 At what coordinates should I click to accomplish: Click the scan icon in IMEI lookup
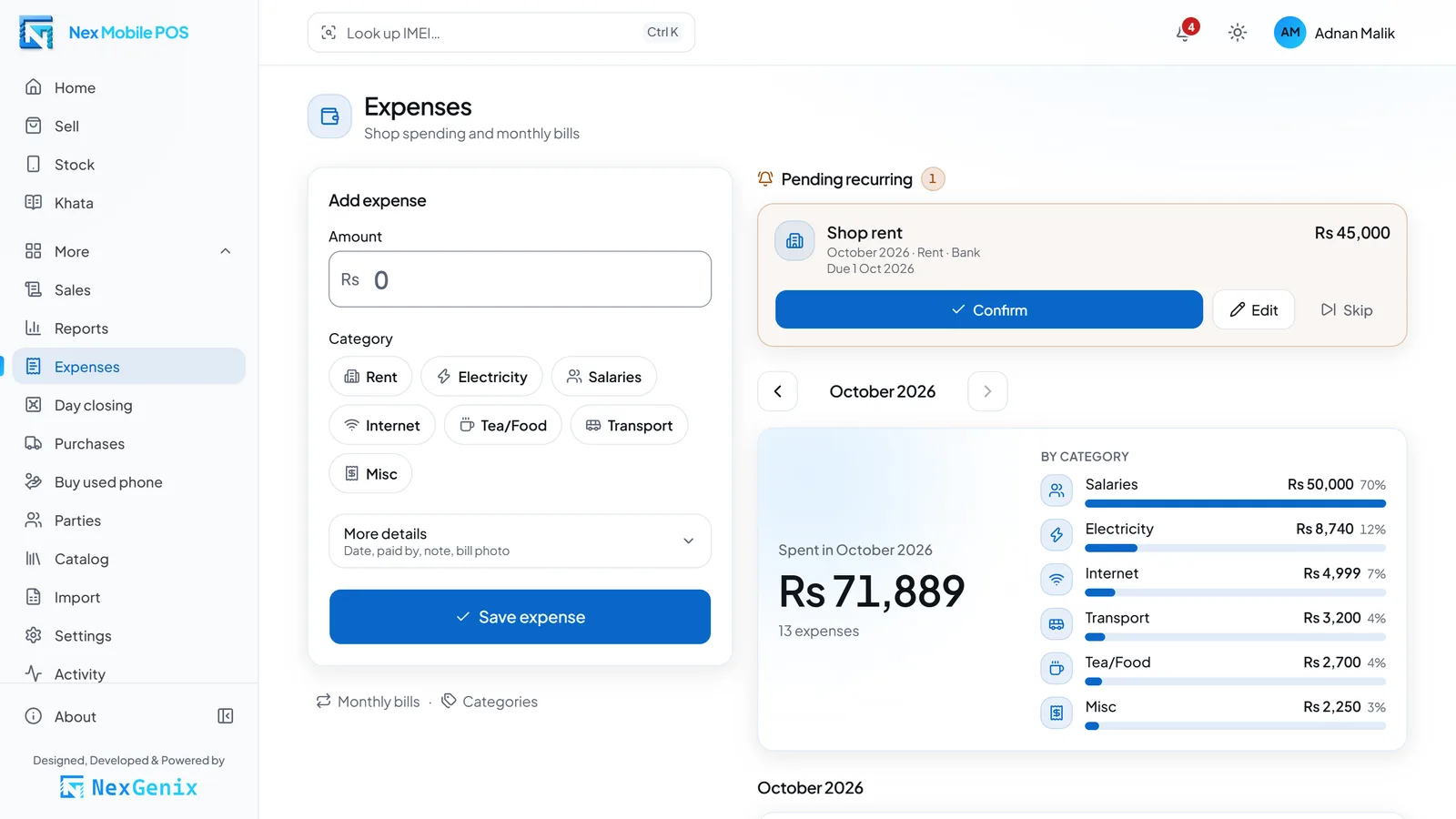(329, 33)
